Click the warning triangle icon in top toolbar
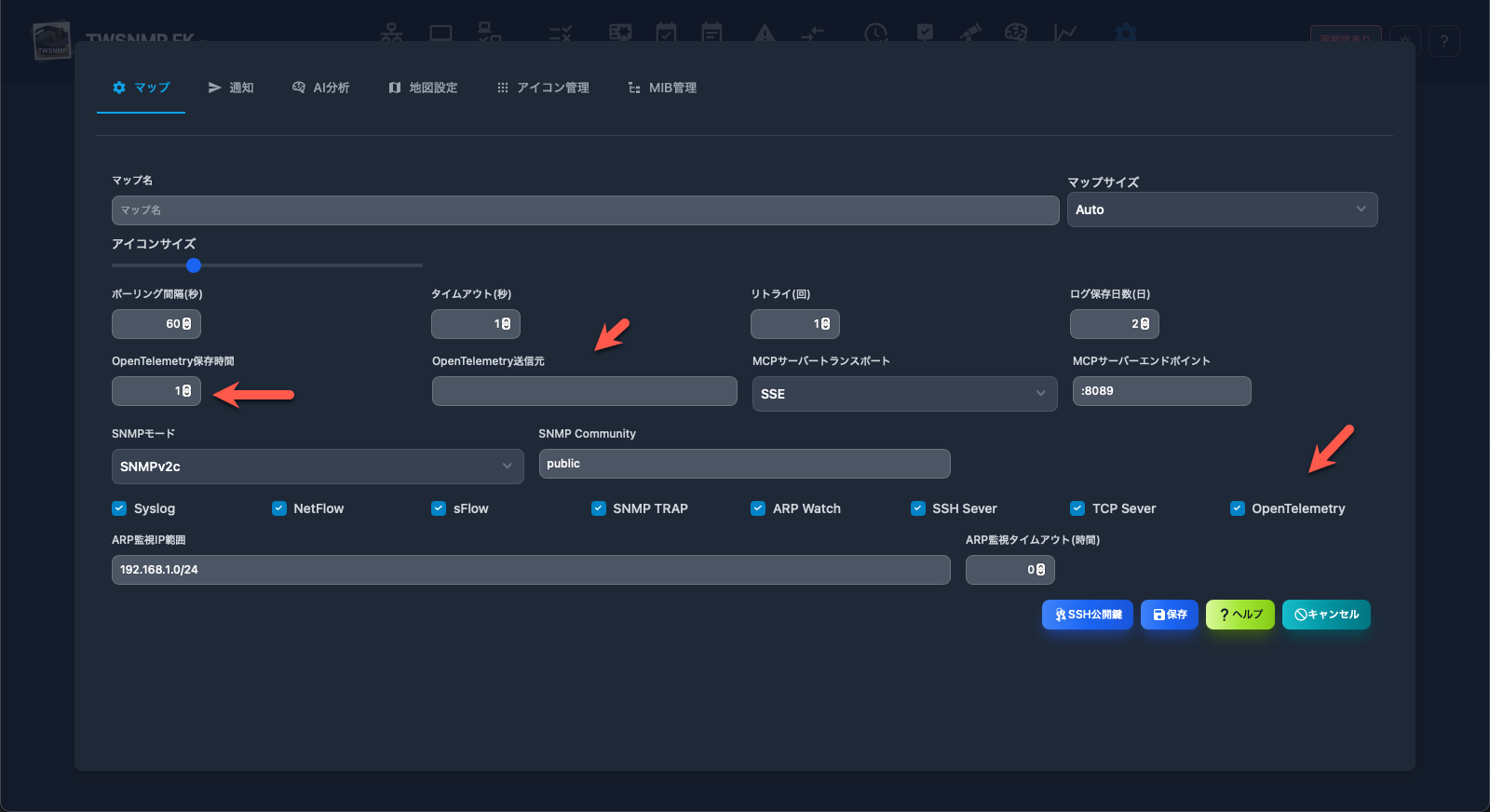The width and height of the screenshot is (1490, 812). click(765, 34)
